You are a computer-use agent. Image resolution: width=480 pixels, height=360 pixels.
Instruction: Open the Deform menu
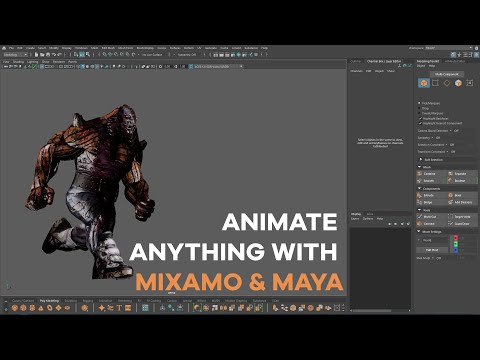[189, 48]
